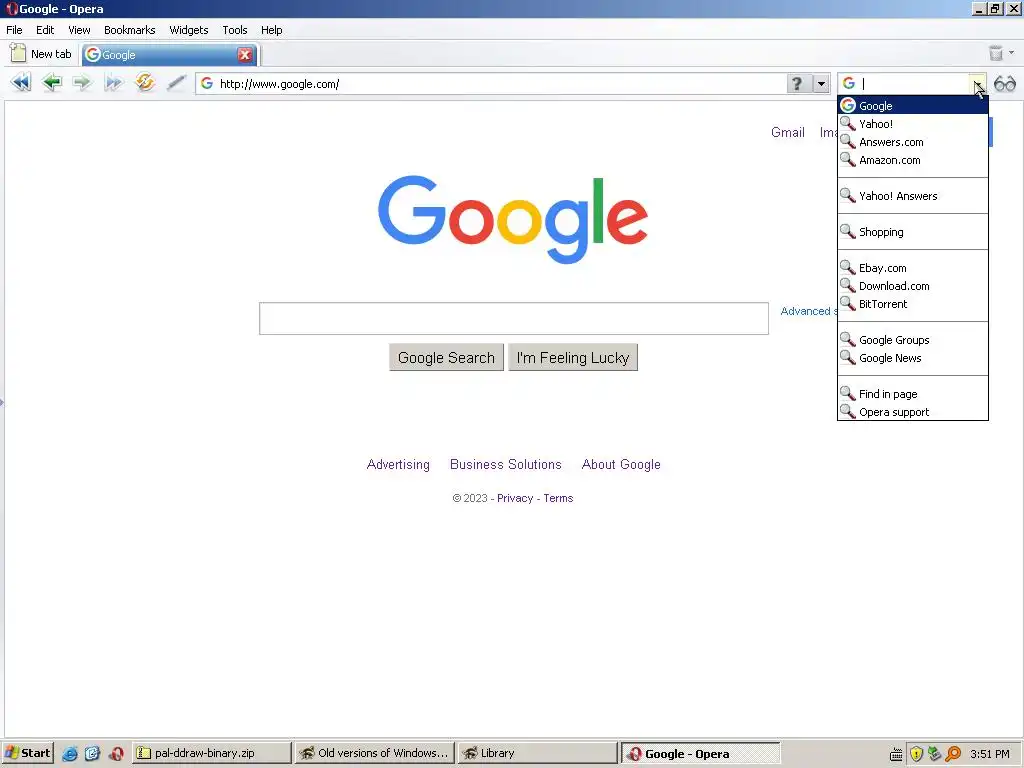
Task: Open the About Google link
Action: tap(621, 464)
